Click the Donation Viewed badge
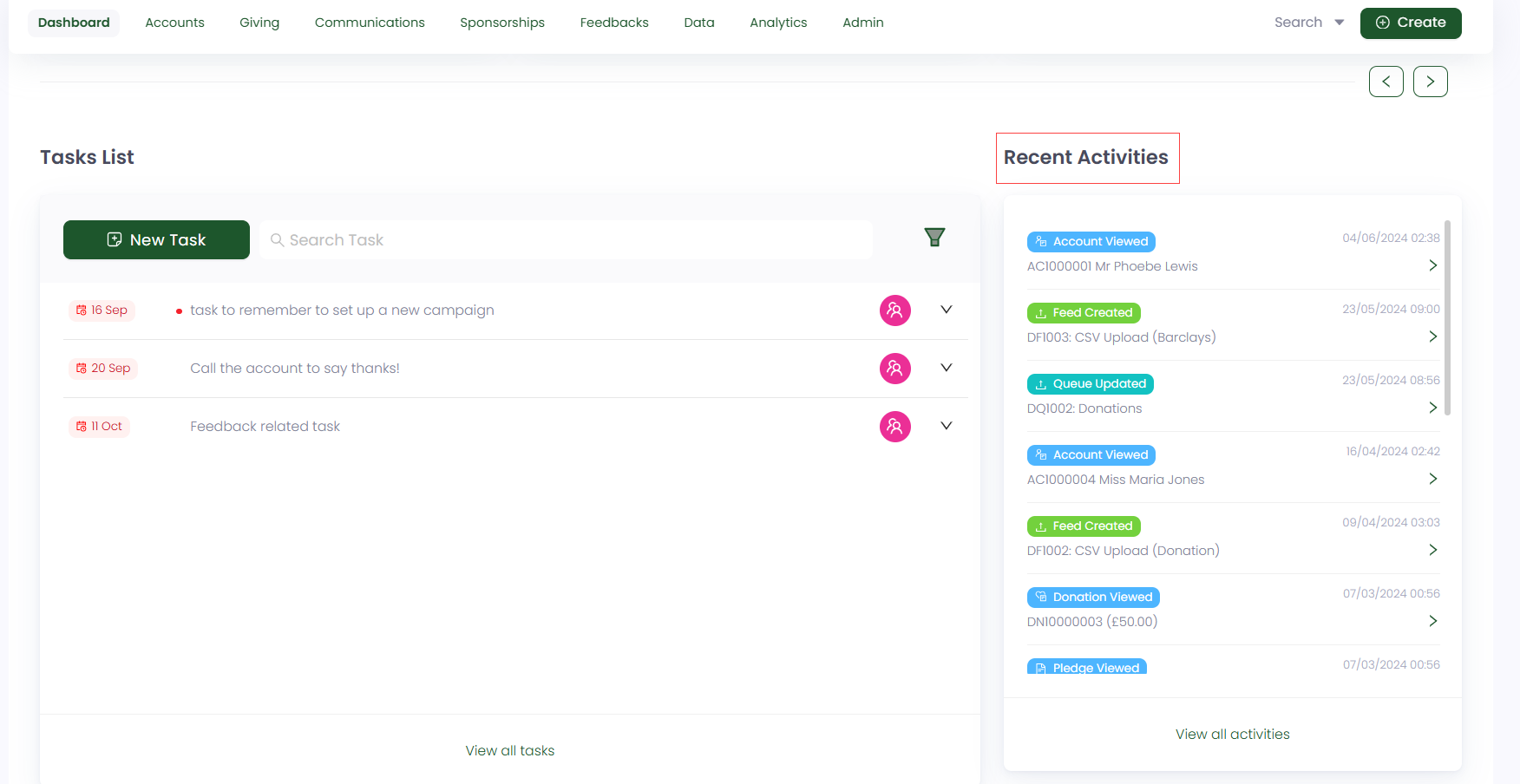 click(1093, 598)
